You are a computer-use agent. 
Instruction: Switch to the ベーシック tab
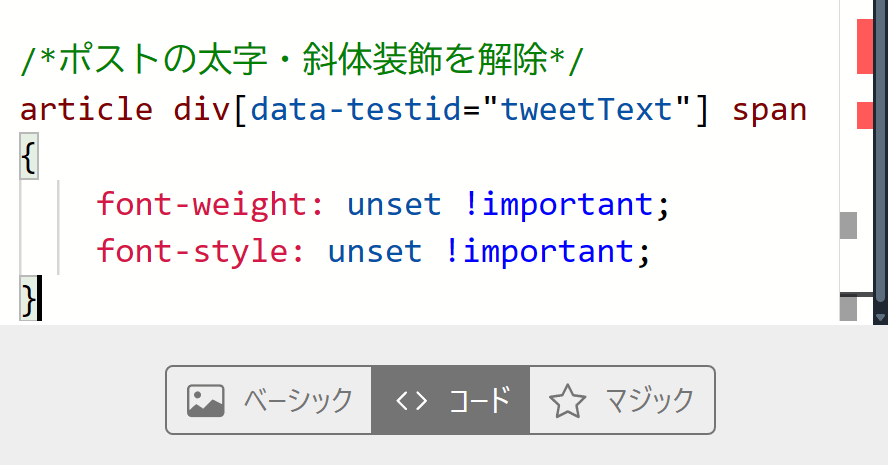268,401
